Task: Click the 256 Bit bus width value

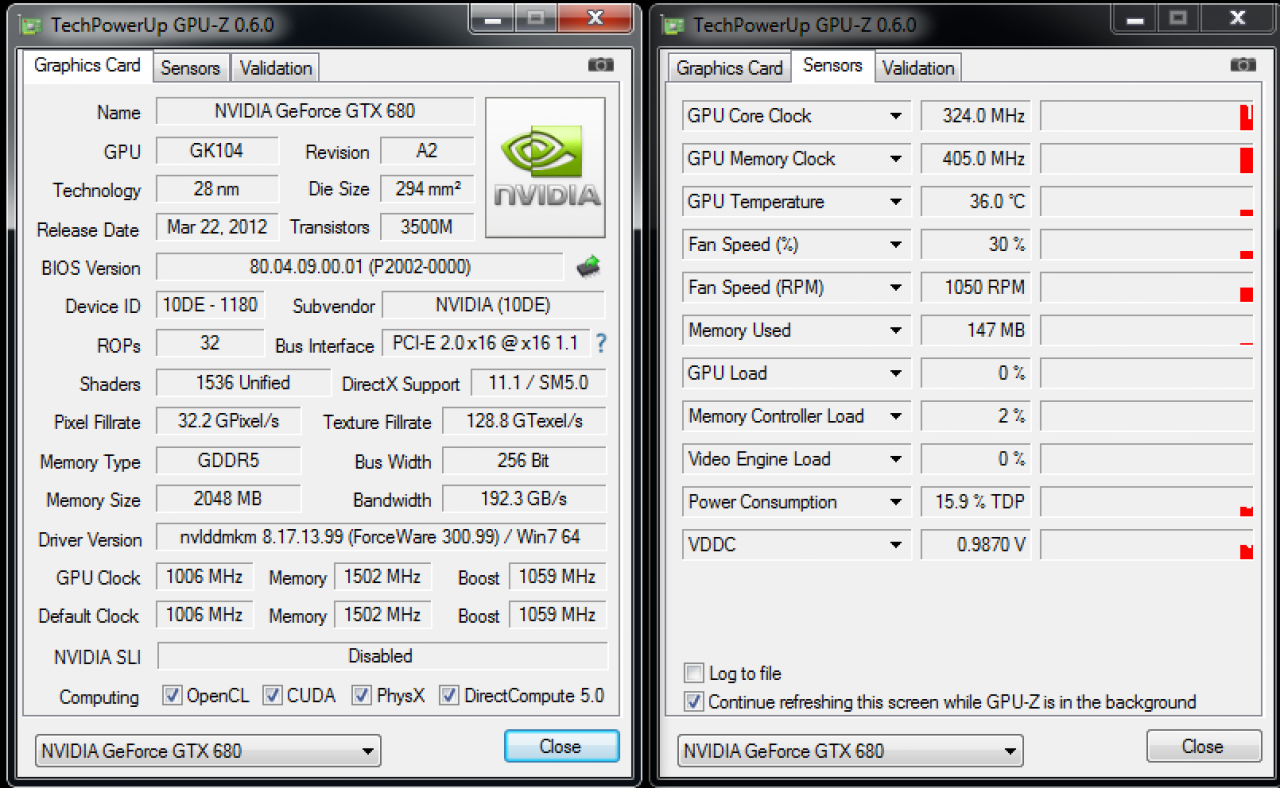Action: point(524,461)
